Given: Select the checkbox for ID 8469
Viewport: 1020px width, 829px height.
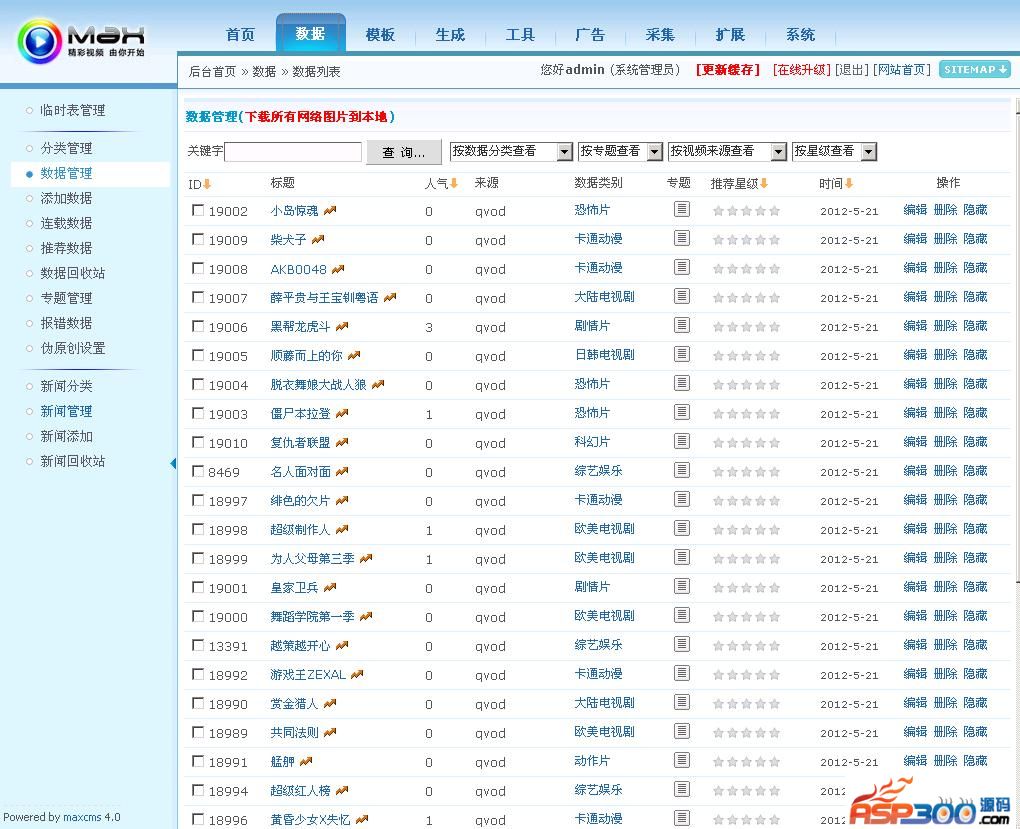Looking at the screenshot, I should pos(198,471).
